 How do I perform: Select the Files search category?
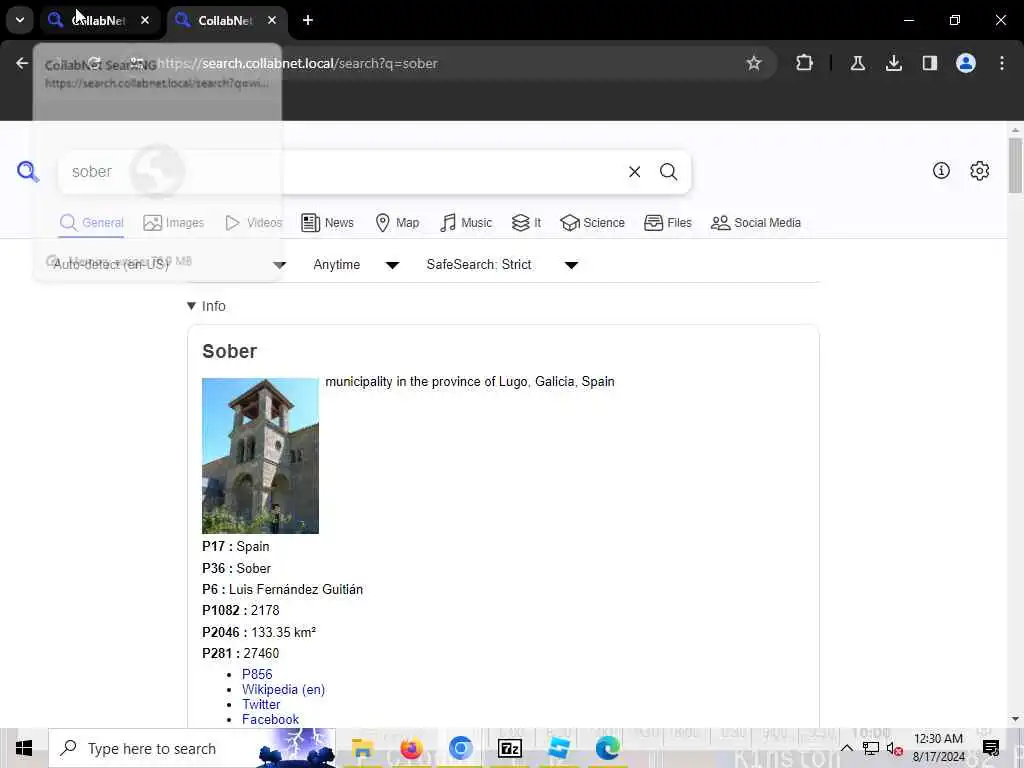tap(667, 223)
